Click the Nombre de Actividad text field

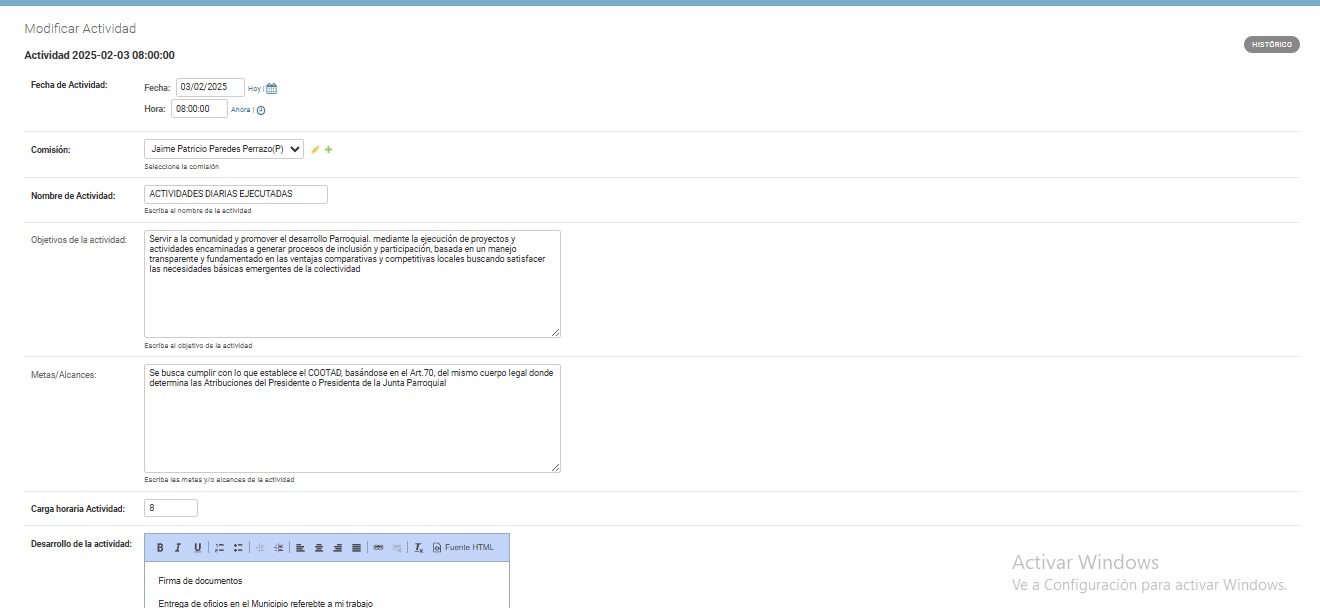(235, 194)
